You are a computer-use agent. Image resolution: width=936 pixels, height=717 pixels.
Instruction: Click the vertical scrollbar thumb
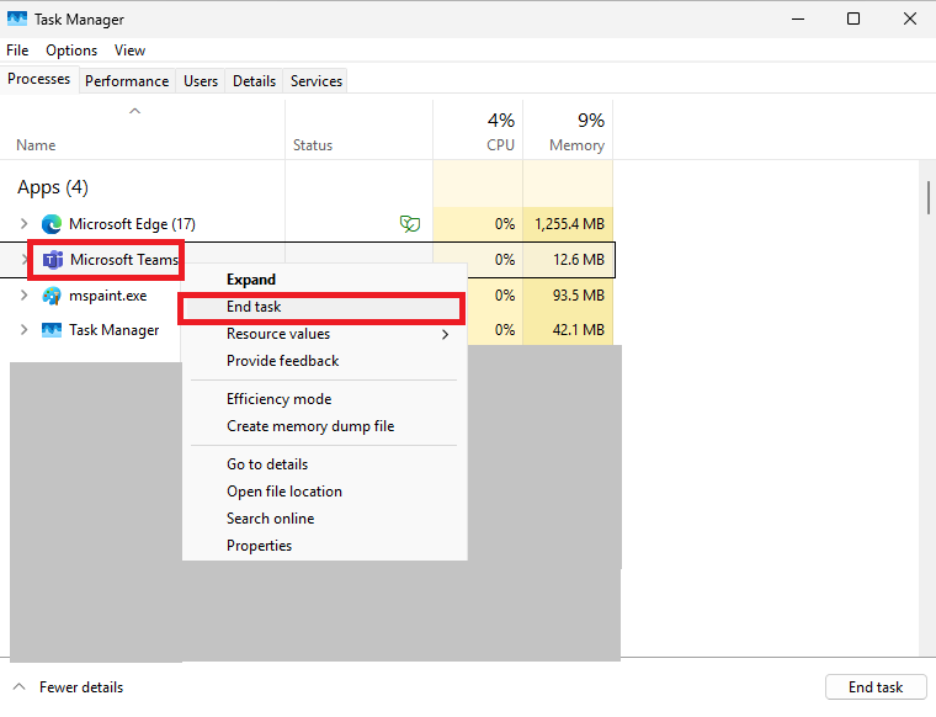[928, 198]
